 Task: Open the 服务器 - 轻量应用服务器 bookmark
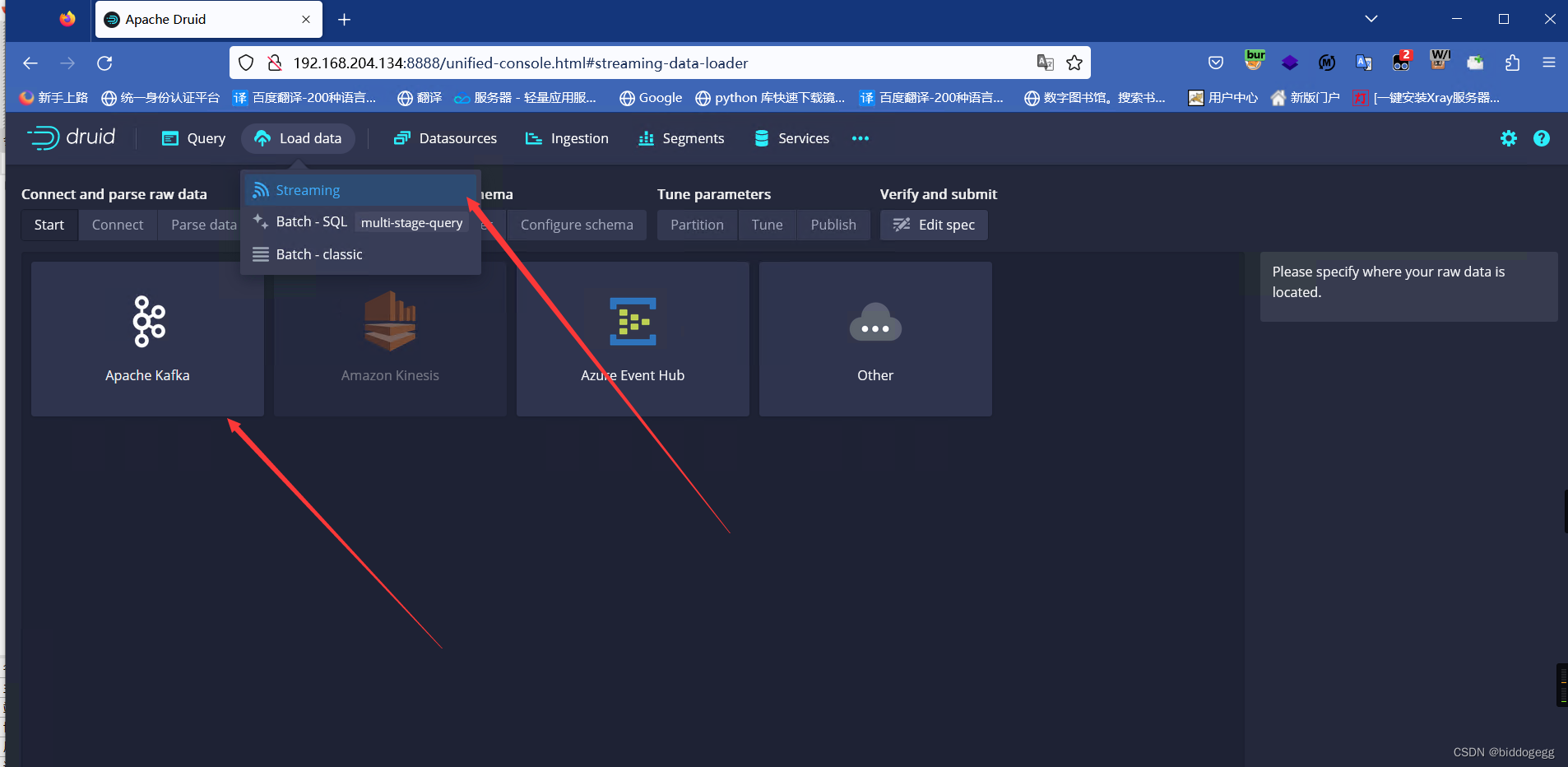(526, 98)
